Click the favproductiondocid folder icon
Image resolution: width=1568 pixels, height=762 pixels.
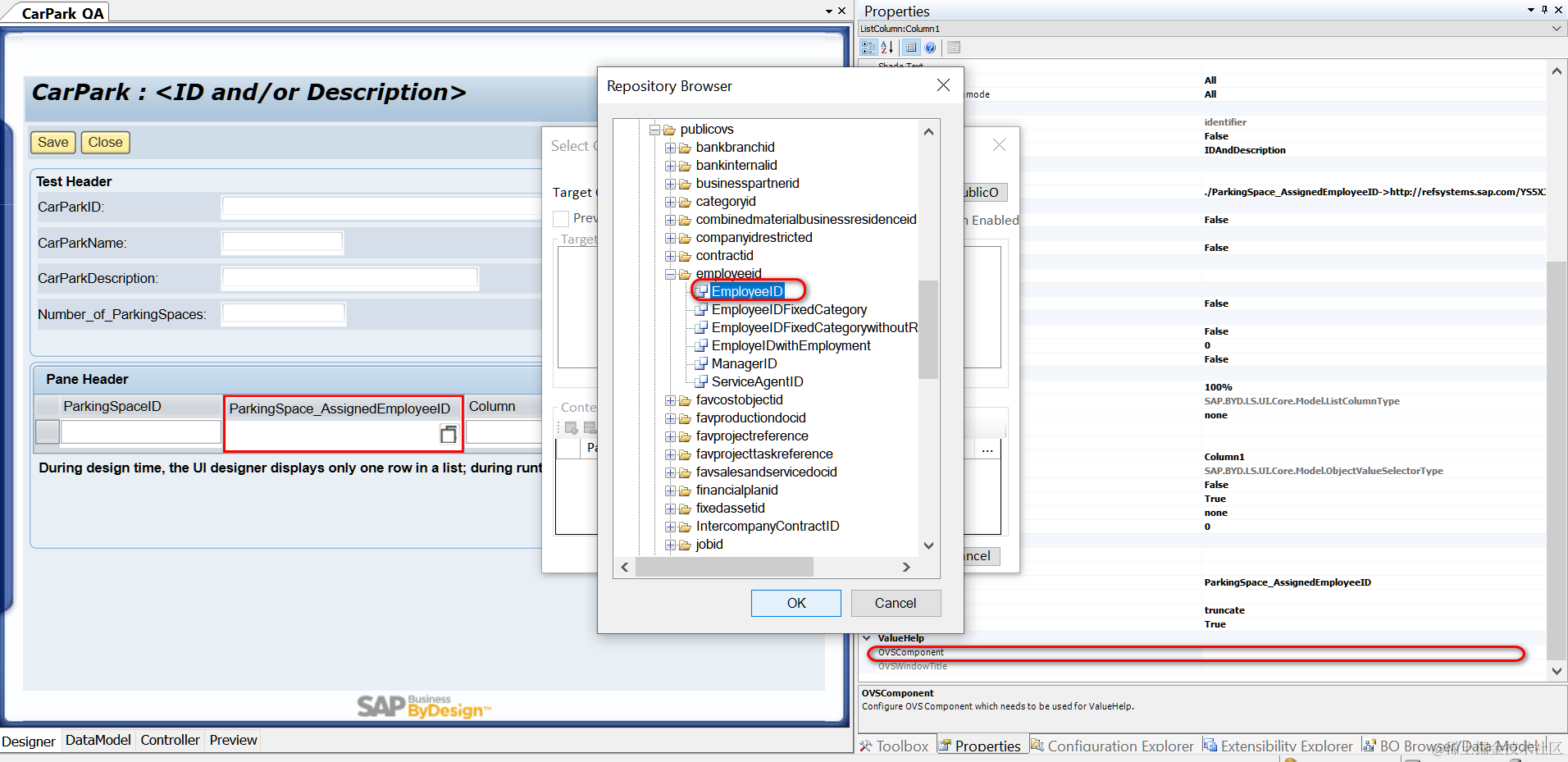(x=685, y=418)
